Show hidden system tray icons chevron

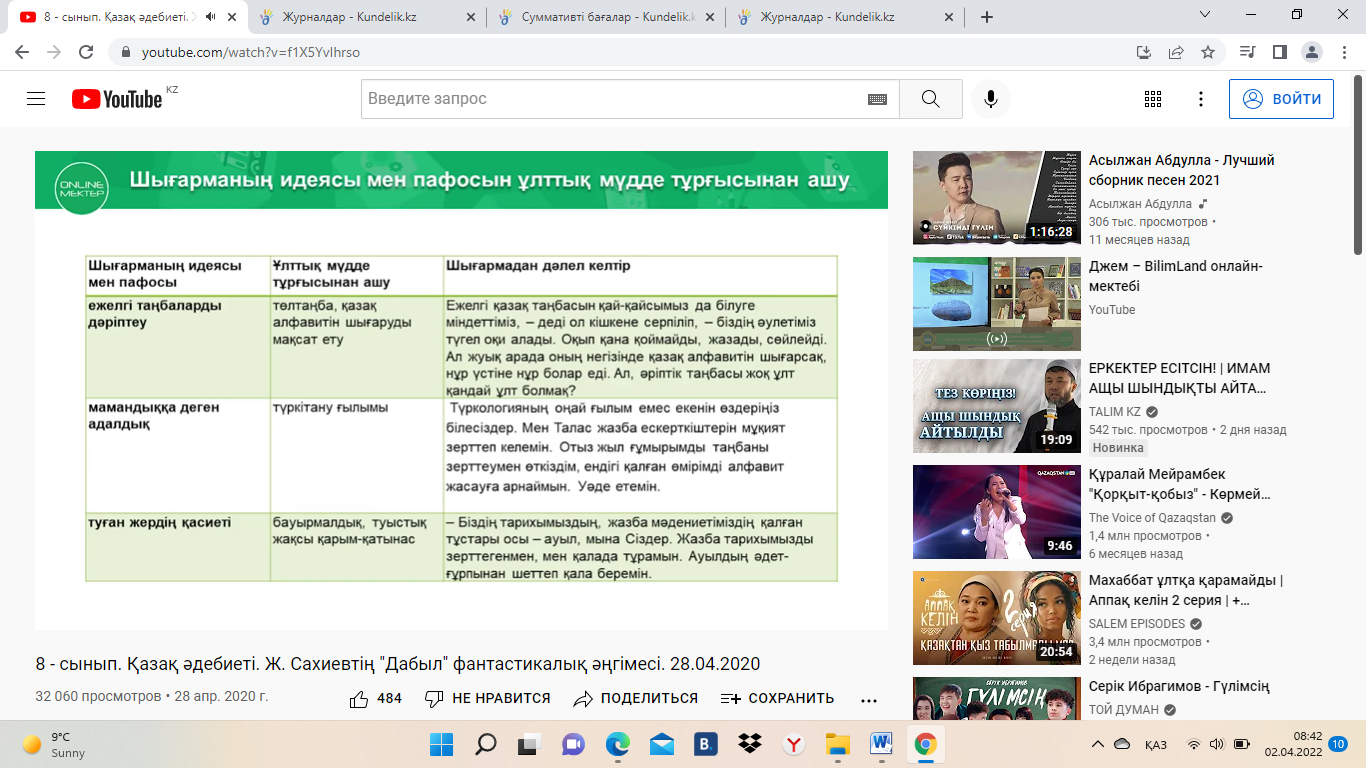pyautogui.click(x=1098, y=744)
